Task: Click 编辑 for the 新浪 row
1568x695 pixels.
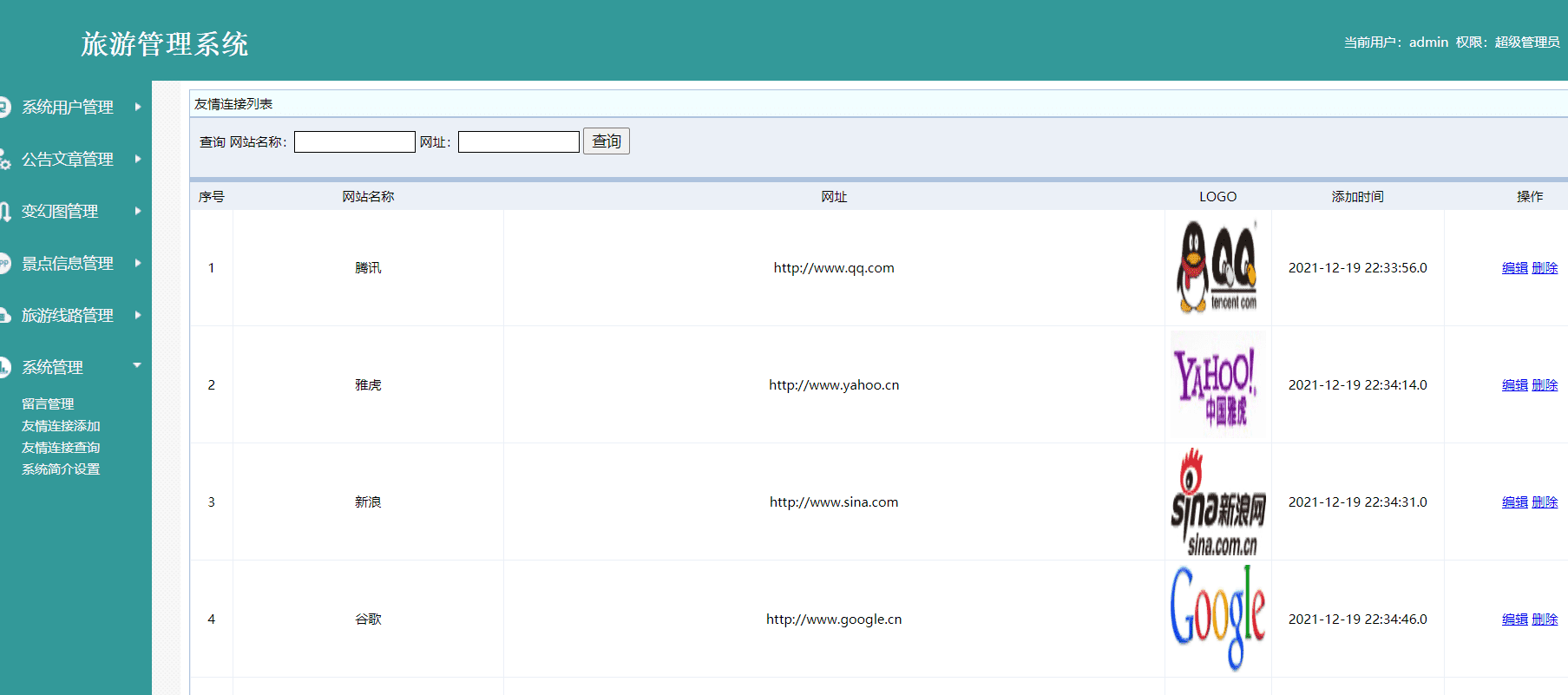Action: (1515, 502)
